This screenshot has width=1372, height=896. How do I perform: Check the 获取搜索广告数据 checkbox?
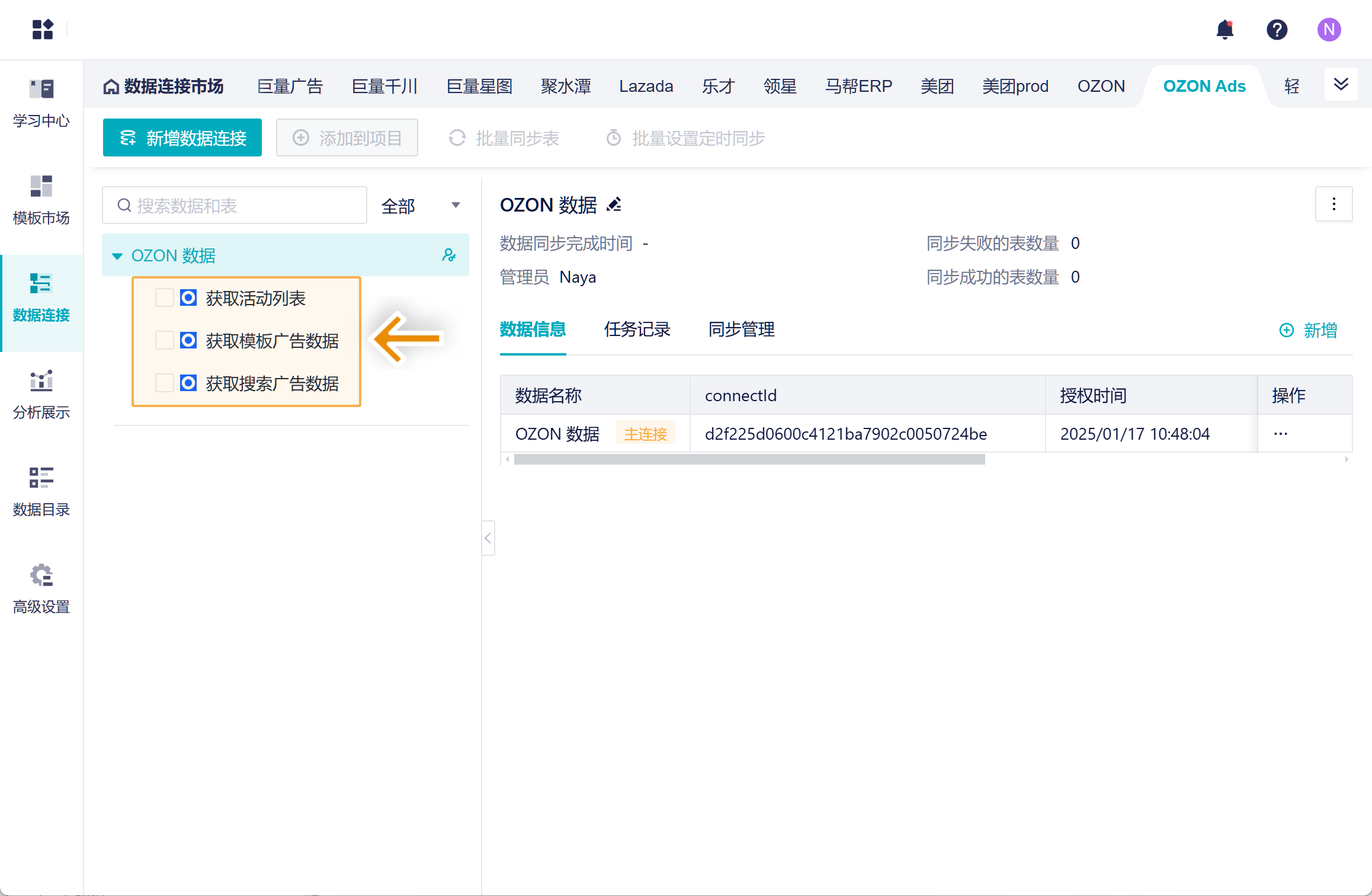point(164,383)
